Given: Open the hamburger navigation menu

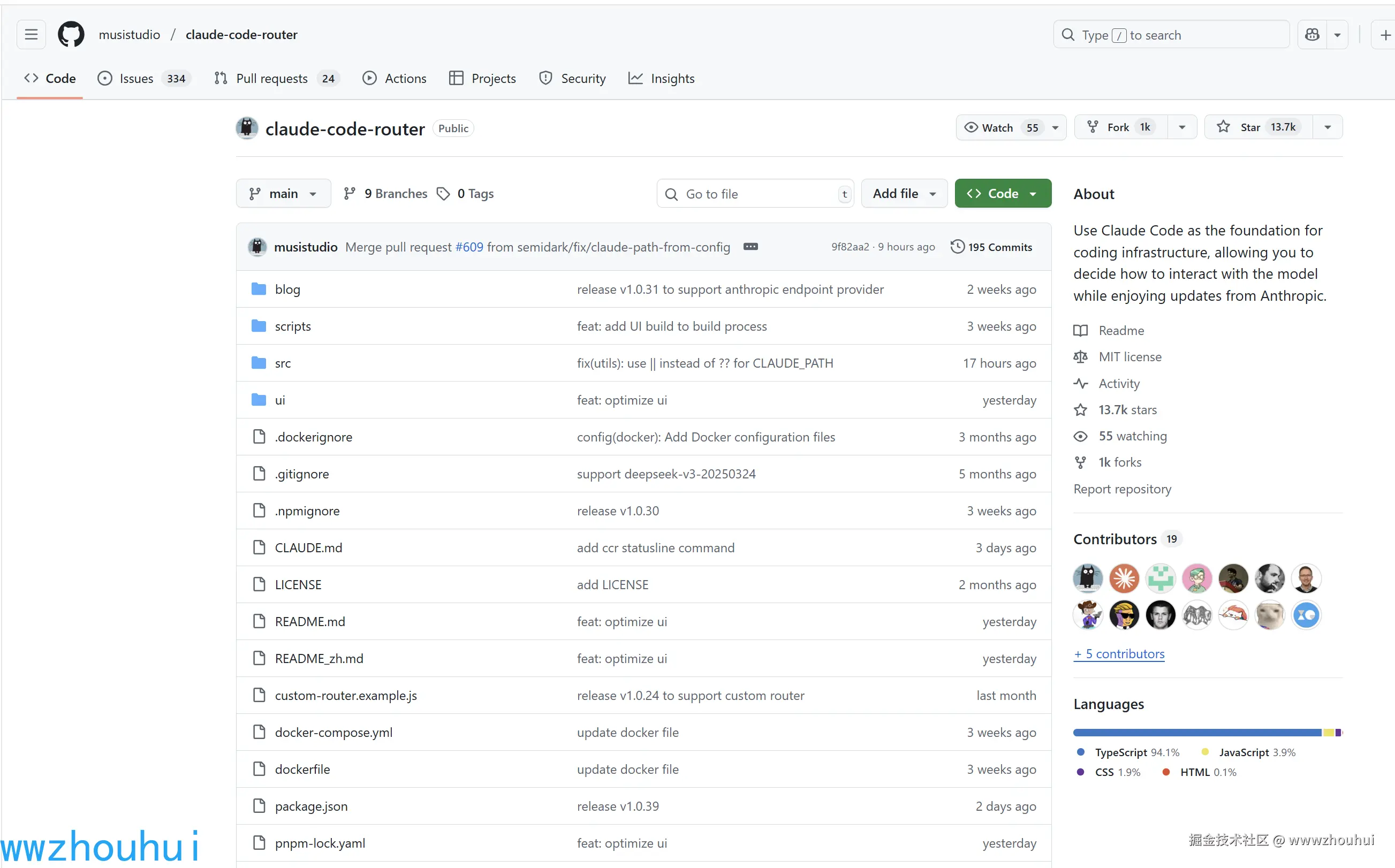Looking at the screenshot, I should coord(31,34).
